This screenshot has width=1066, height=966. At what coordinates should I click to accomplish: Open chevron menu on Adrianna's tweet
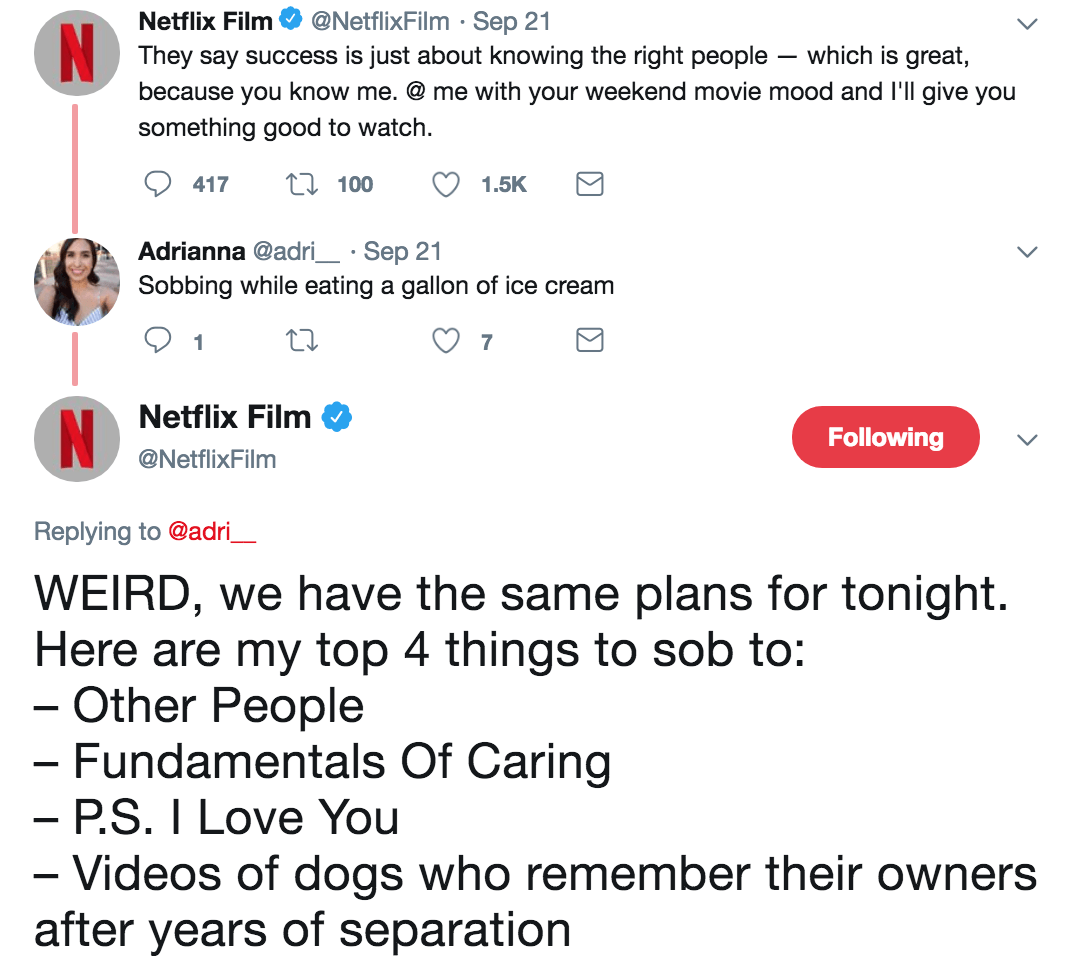(1027, 252)
